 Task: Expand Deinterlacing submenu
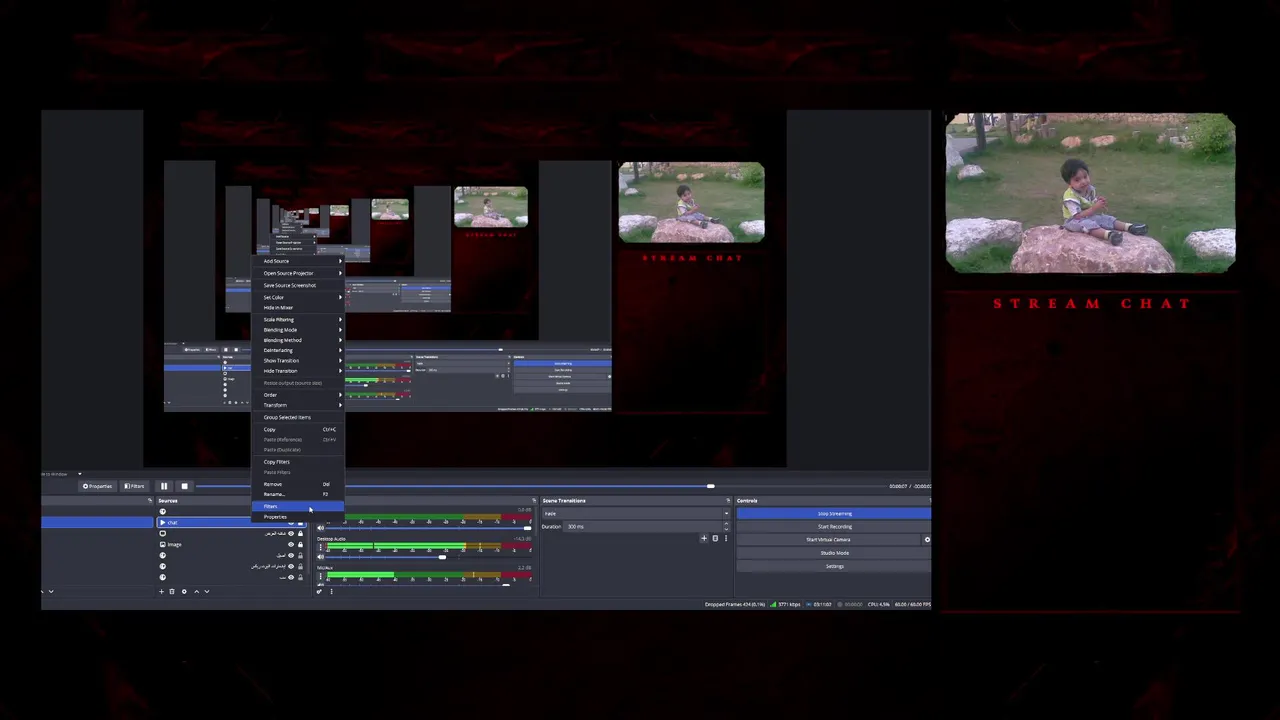tap(298, 350)
